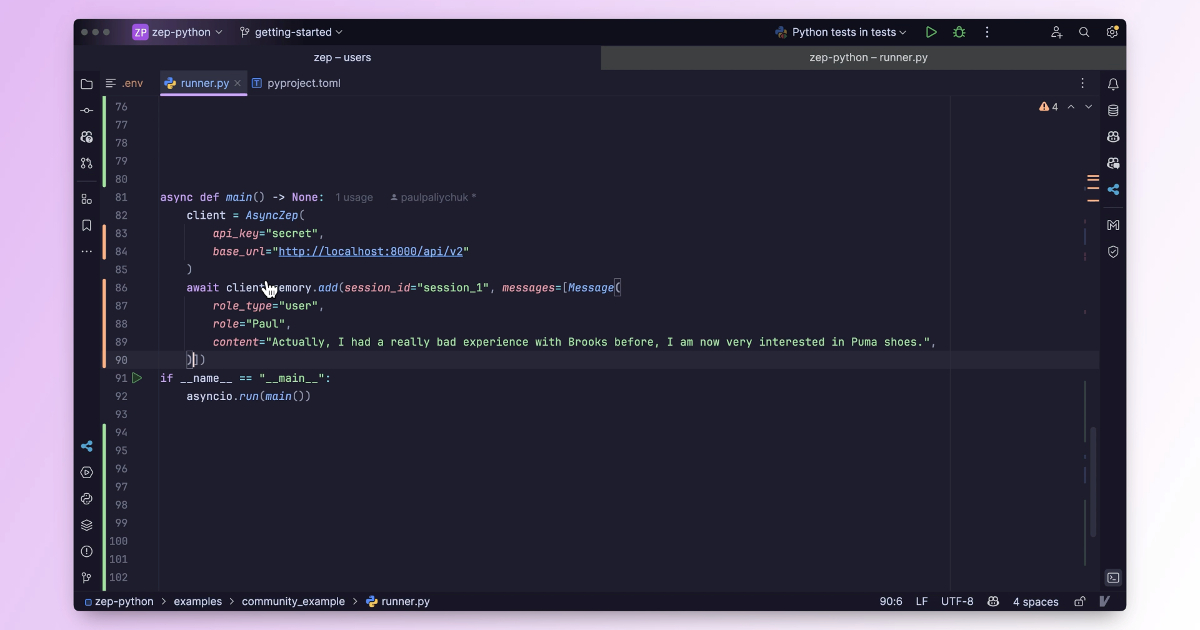Open the Project folder tool window
The width and height of the screenshot is (1200, 630).
[x=87, y=84]
